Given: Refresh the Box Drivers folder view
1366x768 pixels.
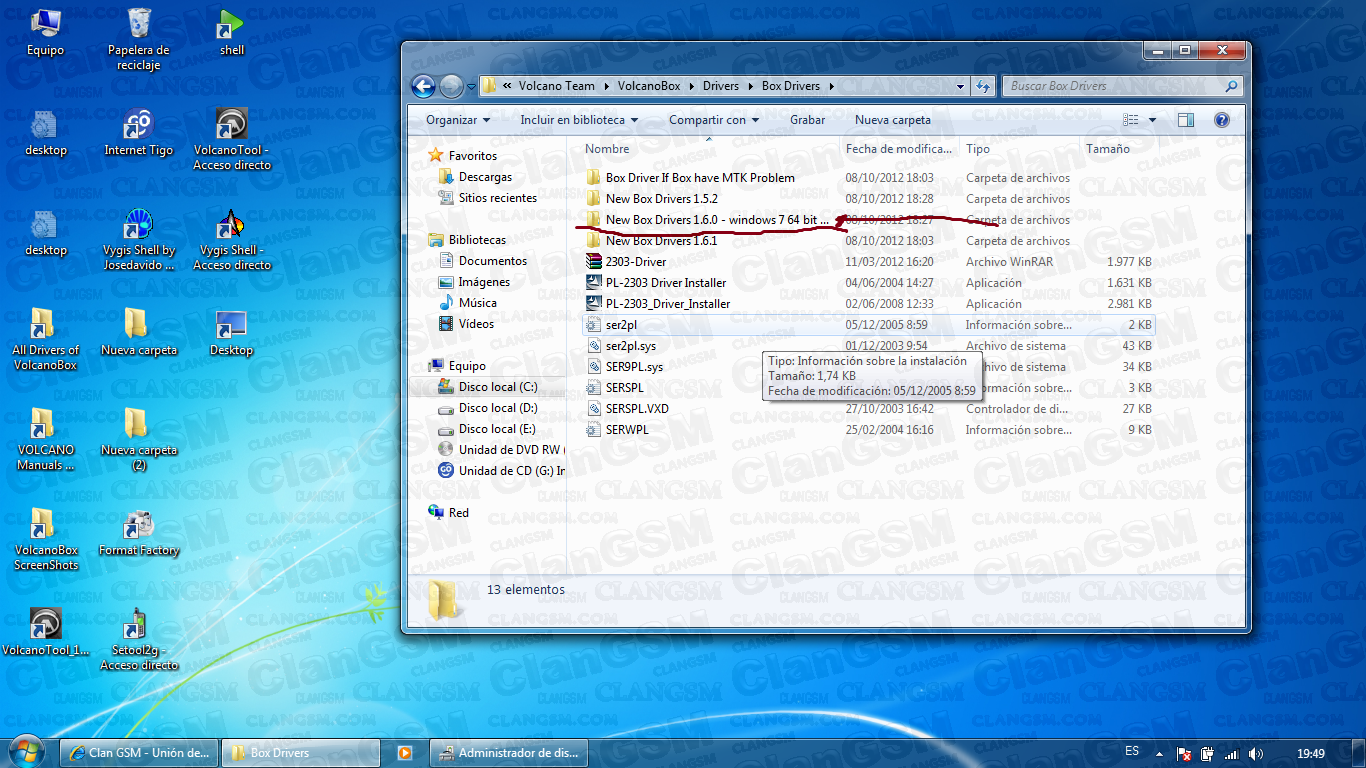Looking at the screenshot, I should coord(983,86).
